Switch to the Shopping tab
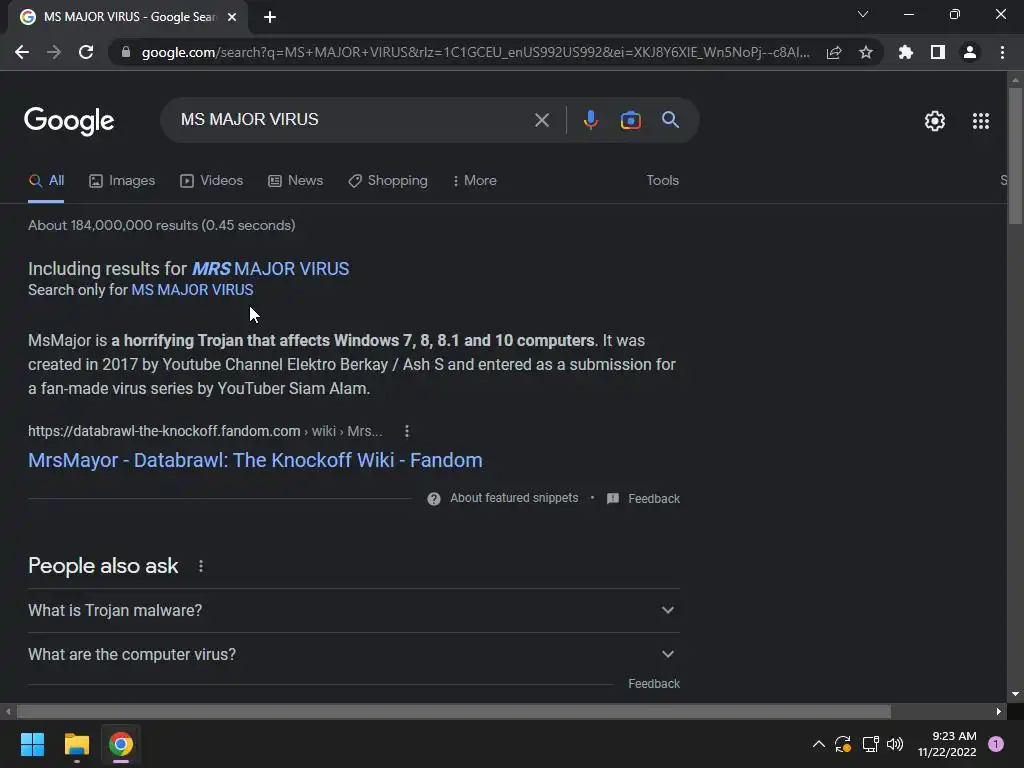1024x768 pixels. point(388,181)
